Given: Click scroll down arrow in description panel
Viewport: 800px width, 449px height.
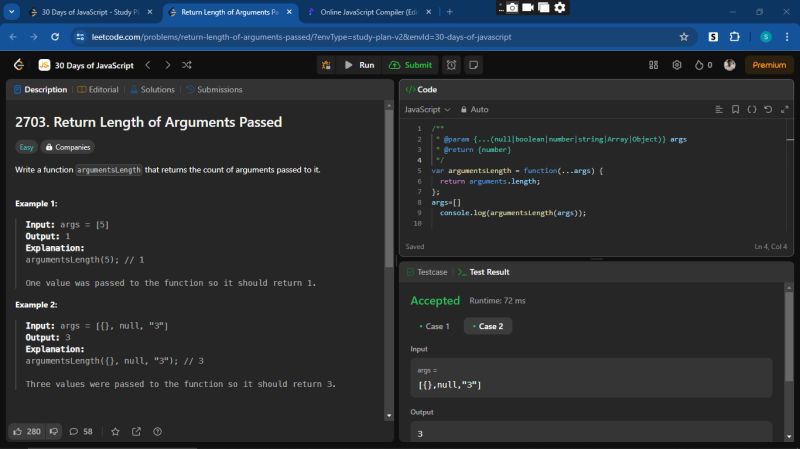Looking at the screenshot, I should (x=389, y=416).
